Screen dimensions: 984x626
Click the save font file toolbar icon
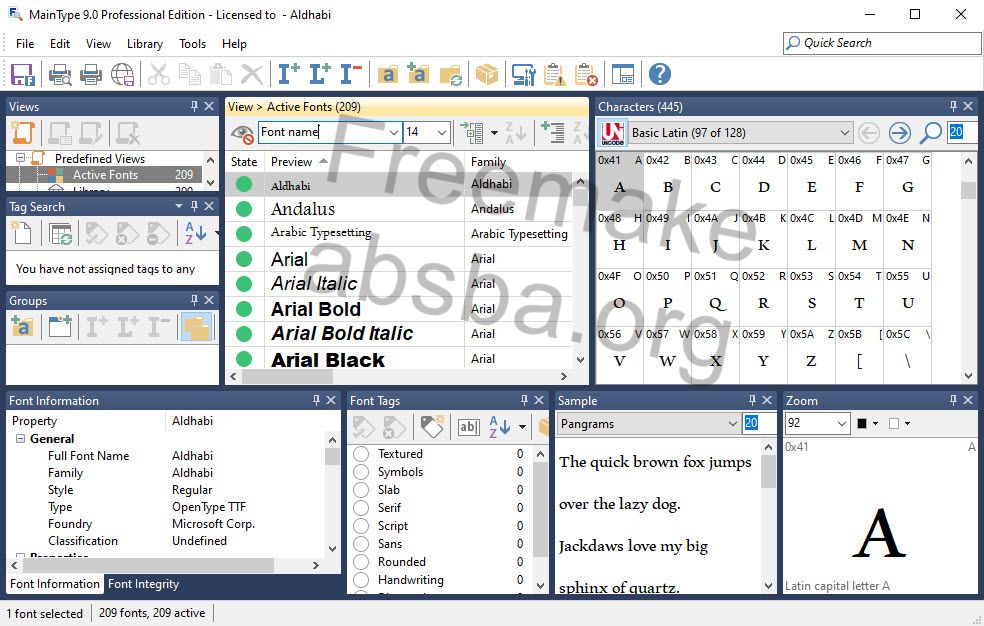point(23,75)
